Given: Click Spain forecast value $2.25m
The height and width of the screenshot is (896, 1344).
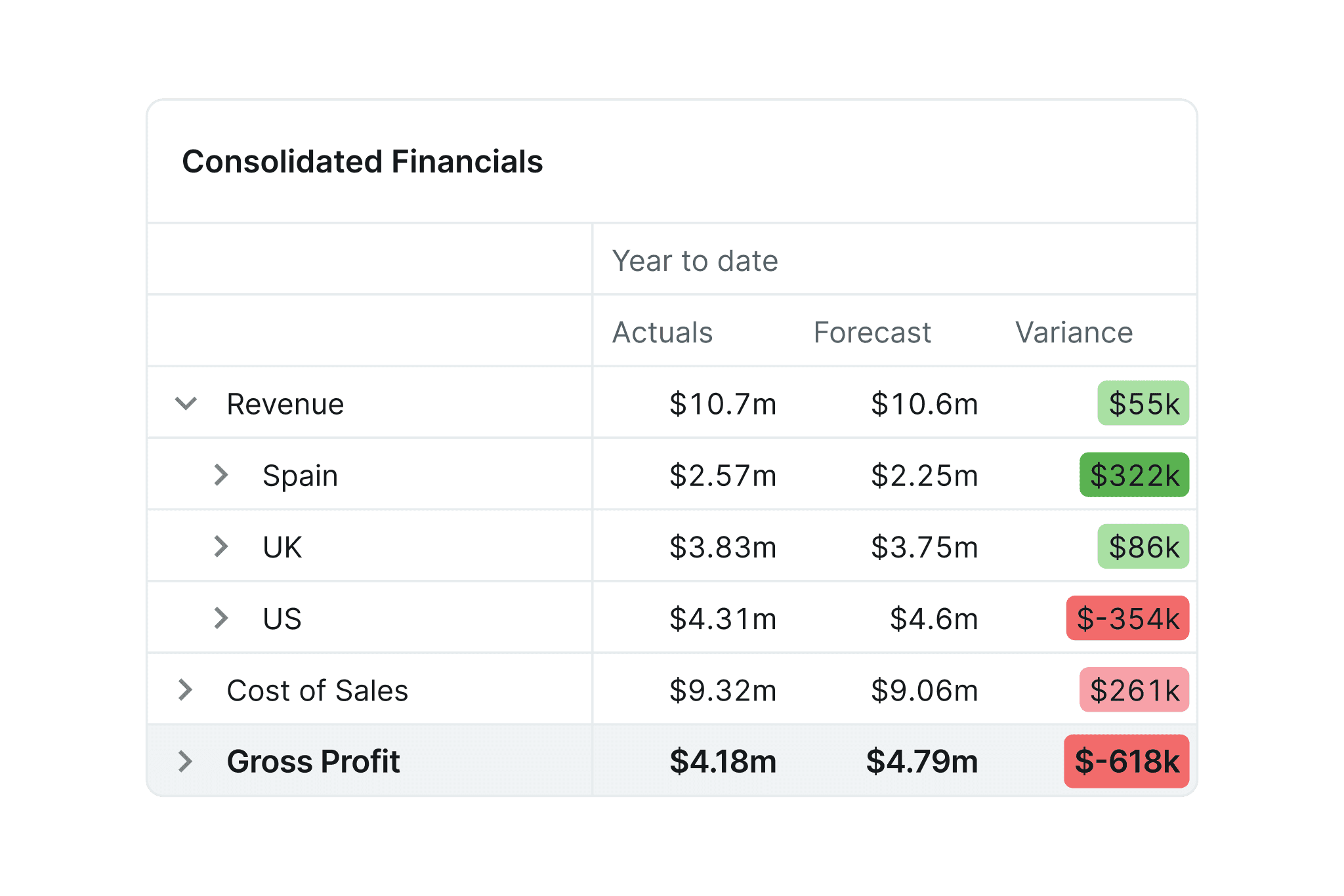Looking at the screenshot, I should (924, 476).
